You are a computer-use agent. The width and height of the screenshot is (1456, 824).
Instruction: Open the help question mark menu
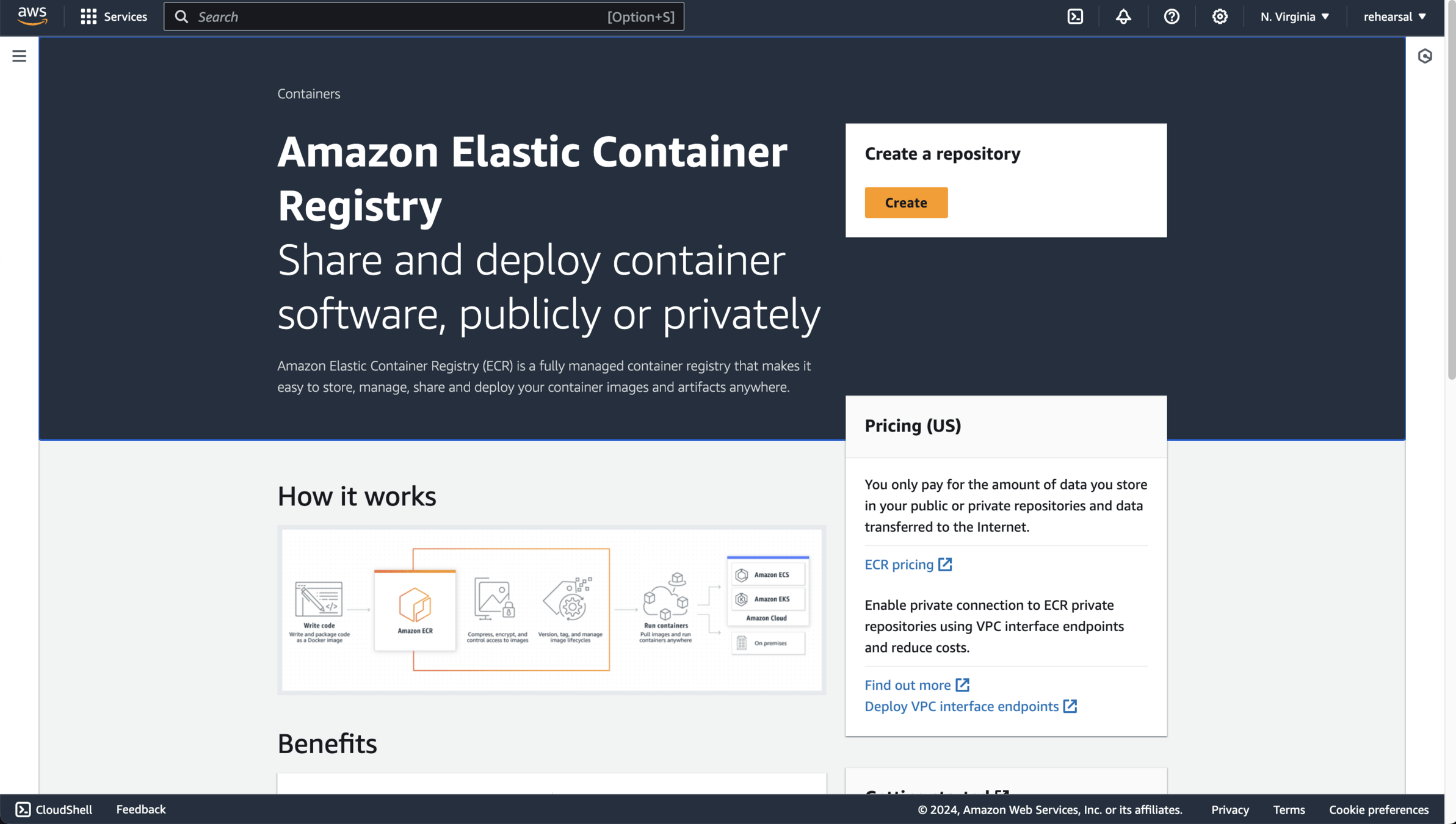pyautogui.click(x=1171, y=16)
